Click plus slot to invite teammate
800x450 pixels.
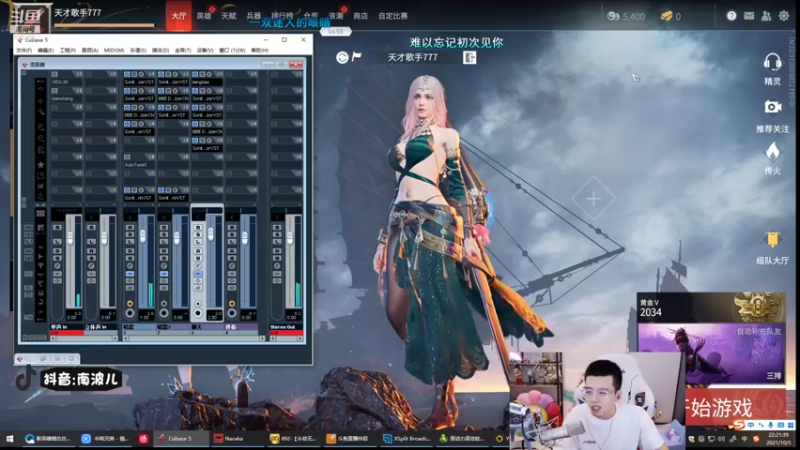point(593,198)
